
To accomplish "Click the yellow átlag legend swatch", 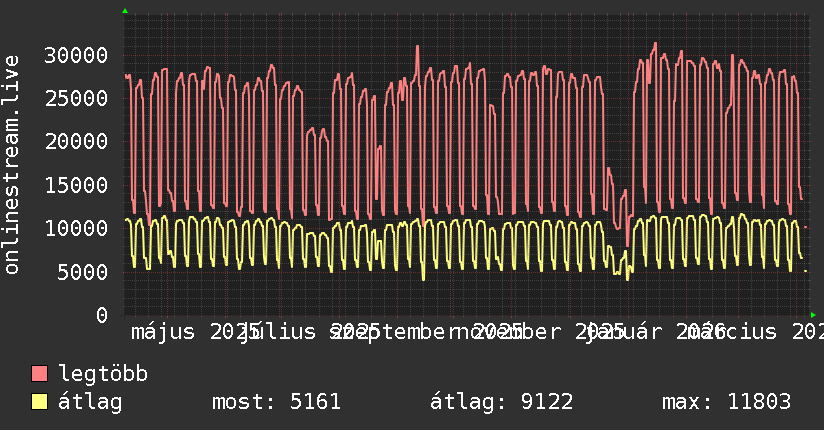I will tap(39, 402).
